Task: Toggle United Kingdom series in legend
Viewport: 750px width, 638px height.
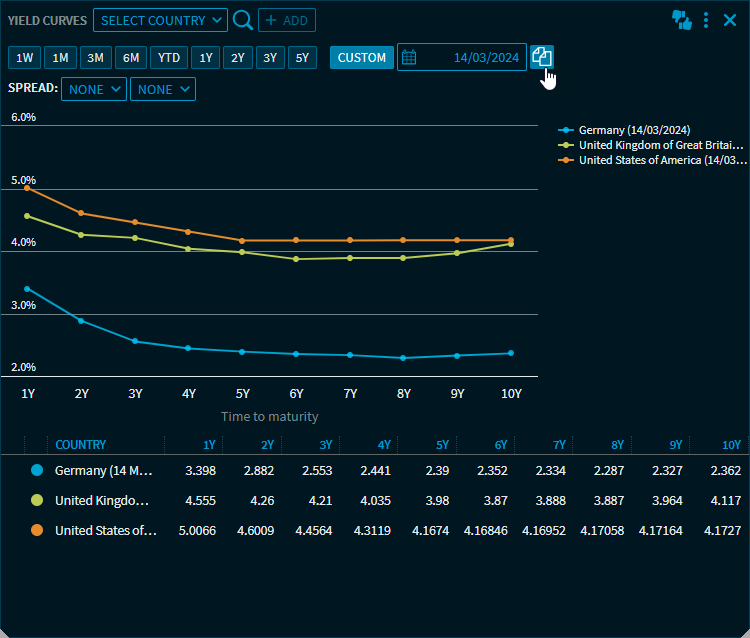Action: pyautogui.click(x=661, y=145)
